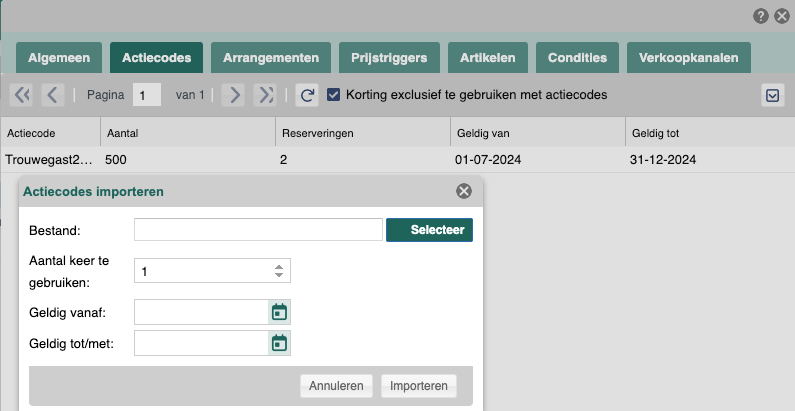The image size is (795, 411).
Task: Select the Trouwegast actiecode row
Action: (398, 160)
